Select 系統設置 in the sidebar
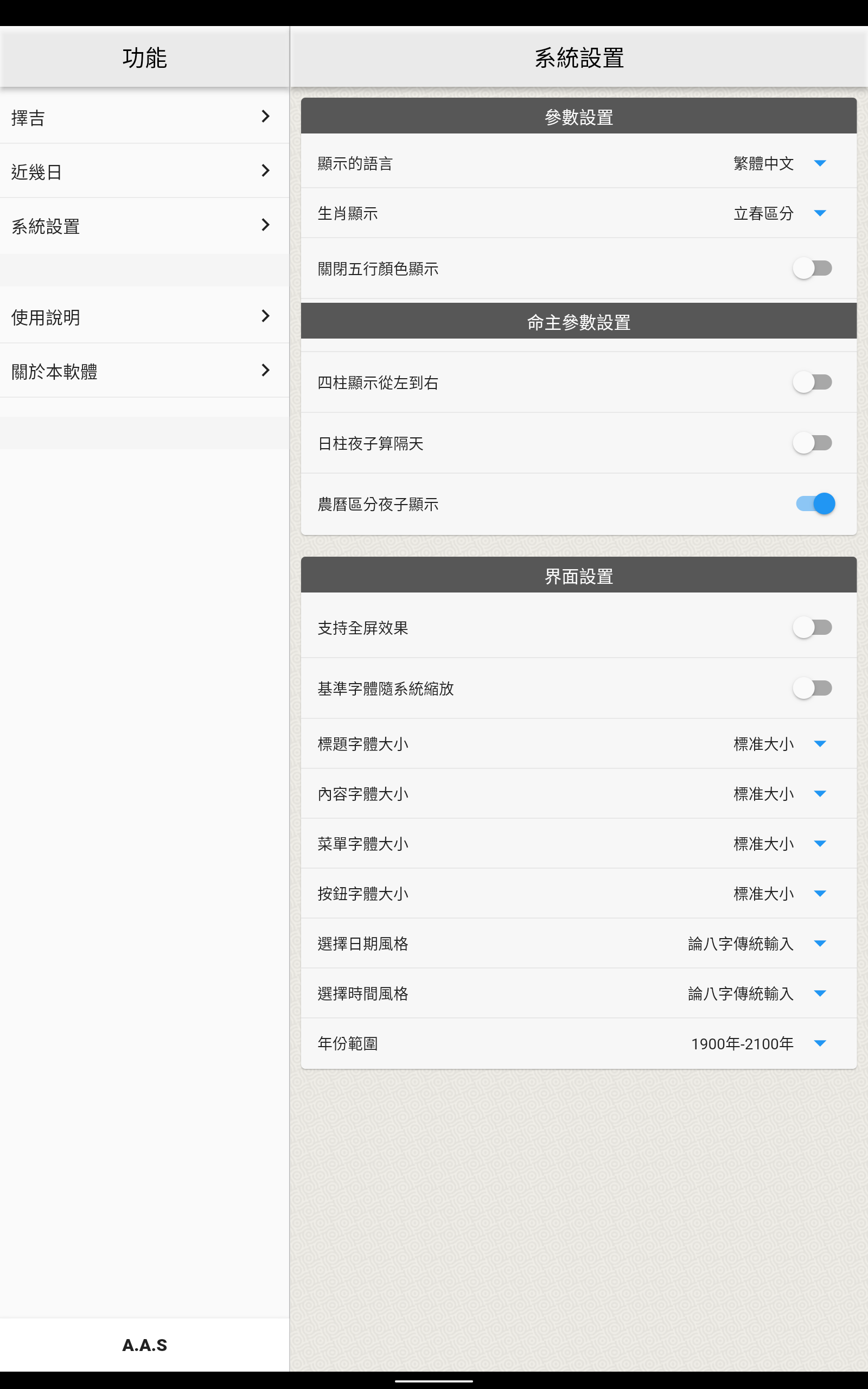This screenshot has height=1389, width=868. point(144,225)
